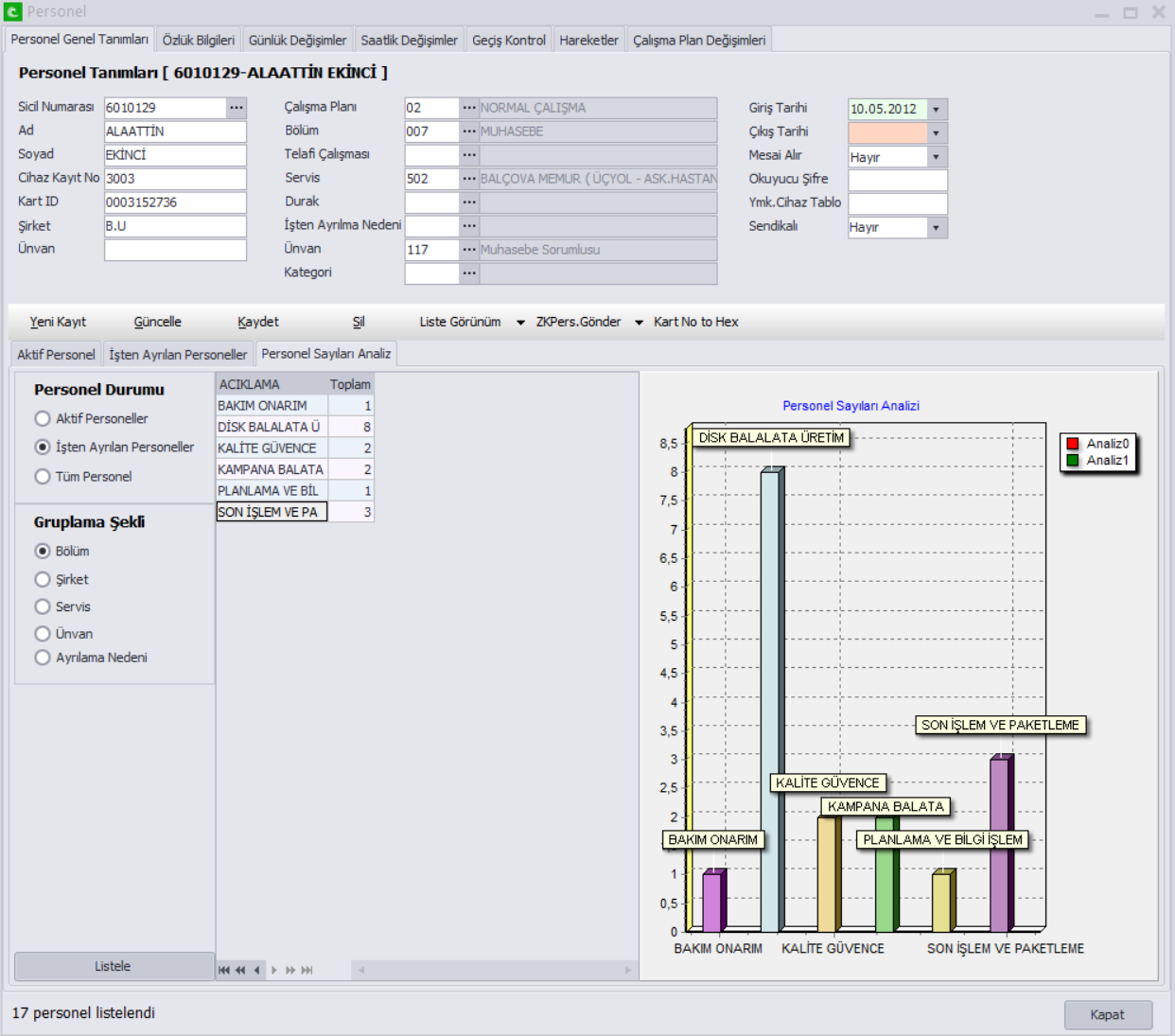Open the Kategori lookup ellipsis button
This screenshot has width=1175, height=1036.
pyautogui.click(x=469, y=273)
